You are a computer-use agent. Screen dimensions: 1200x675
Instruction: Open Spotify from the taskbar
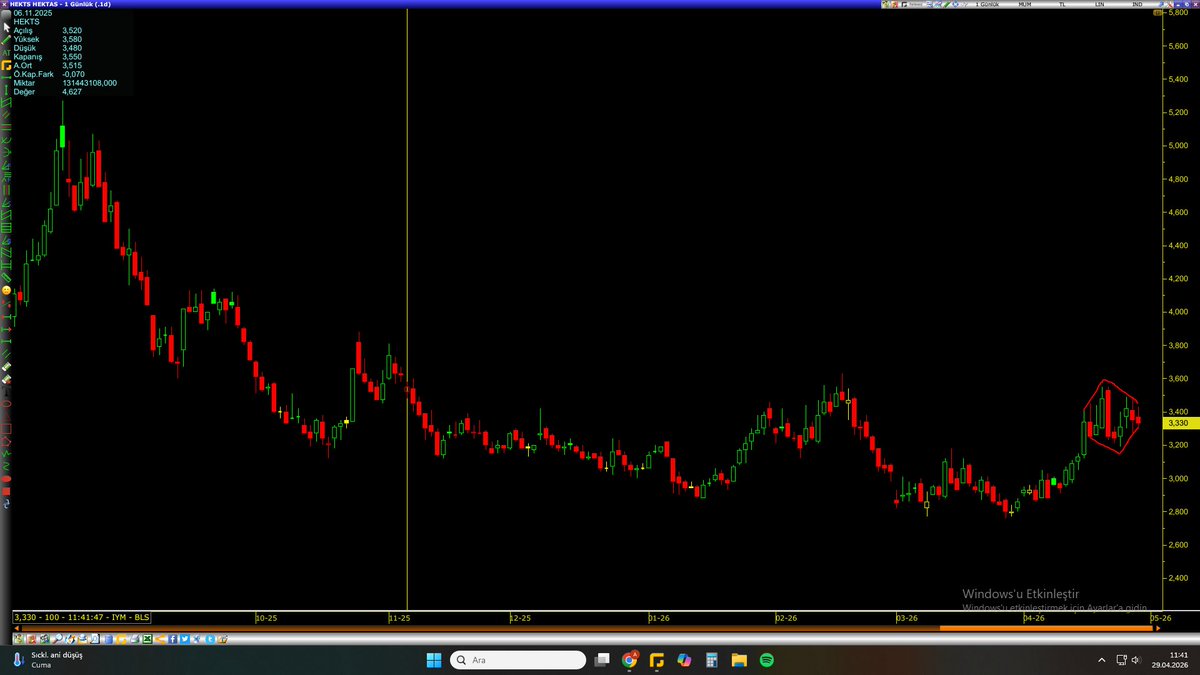click(x=767, y=660)
